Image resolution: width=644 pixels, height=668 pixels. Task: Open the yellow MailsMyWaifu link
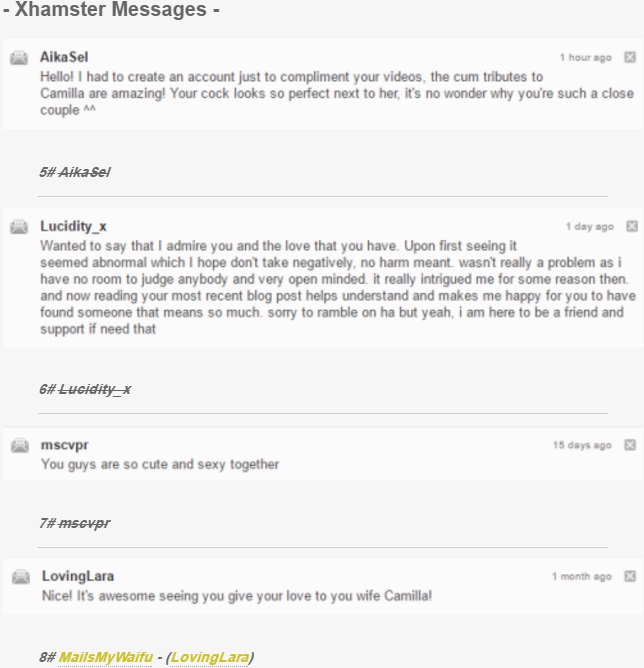106,657
